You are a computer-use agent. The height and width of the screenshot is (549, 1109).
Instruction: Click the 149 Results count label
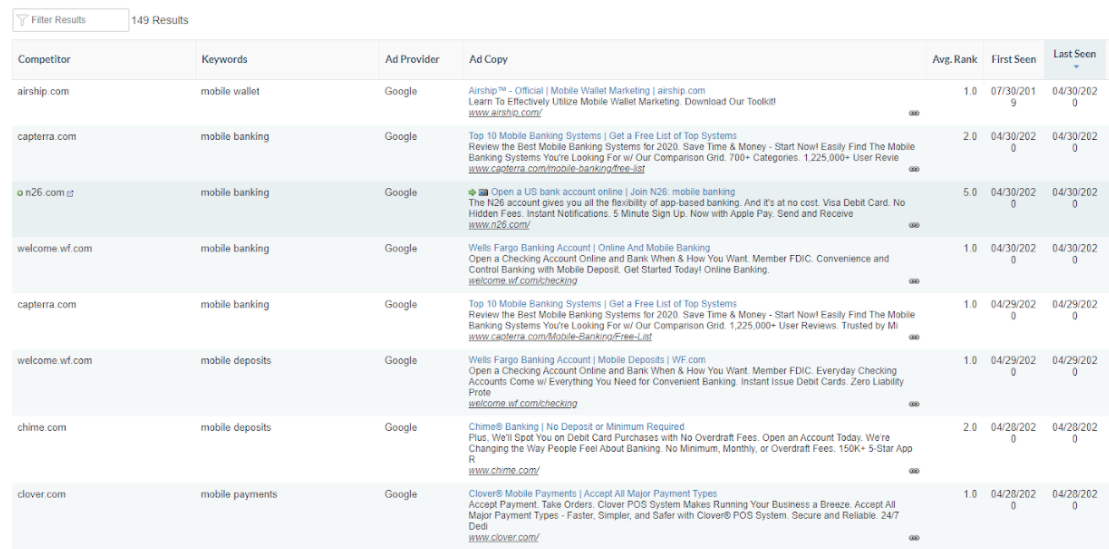(x=160, y=21)
